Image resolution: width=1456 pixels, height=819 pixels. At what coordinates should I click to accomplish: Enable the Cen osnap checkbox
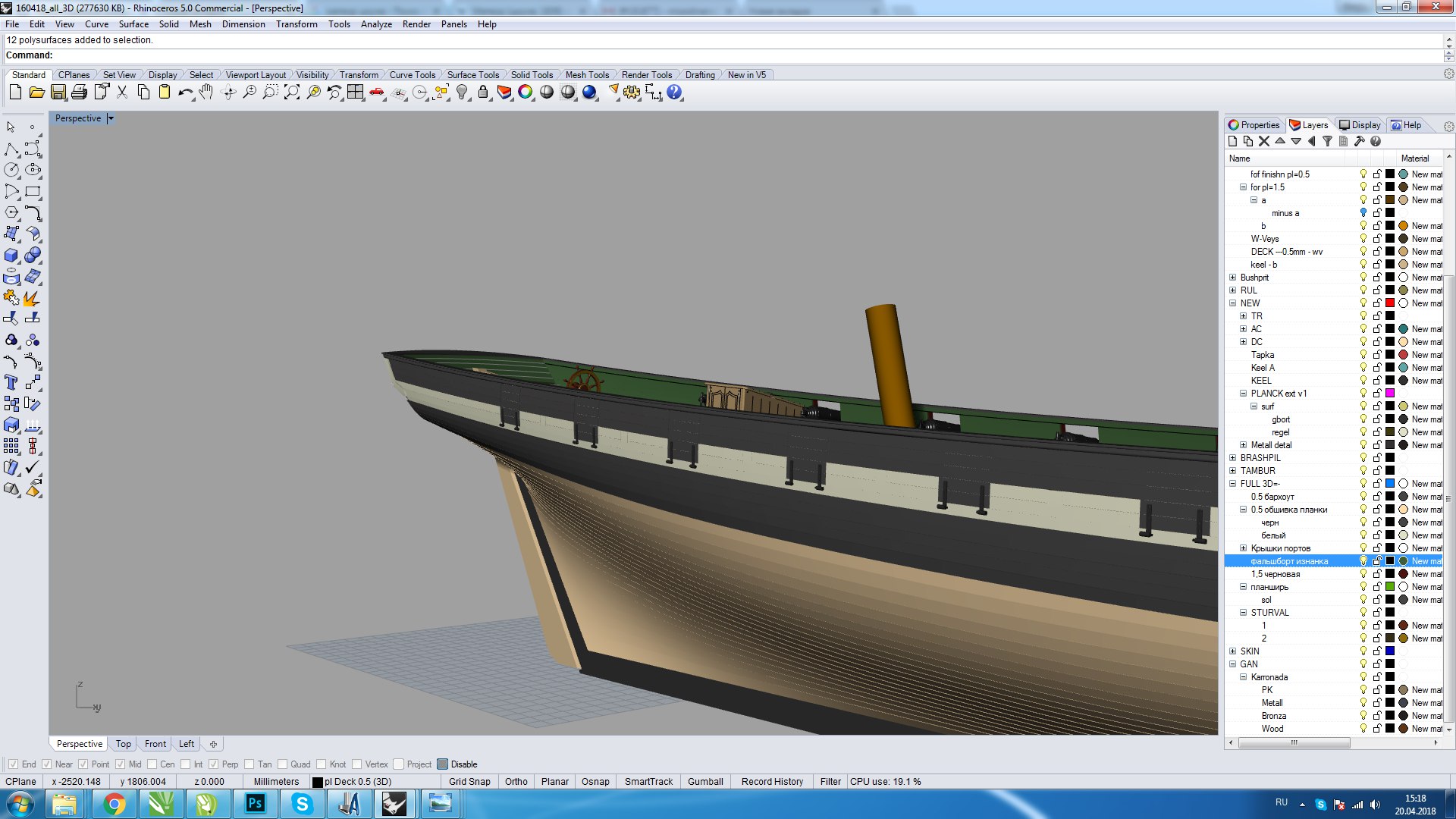(x=152, y=764)
